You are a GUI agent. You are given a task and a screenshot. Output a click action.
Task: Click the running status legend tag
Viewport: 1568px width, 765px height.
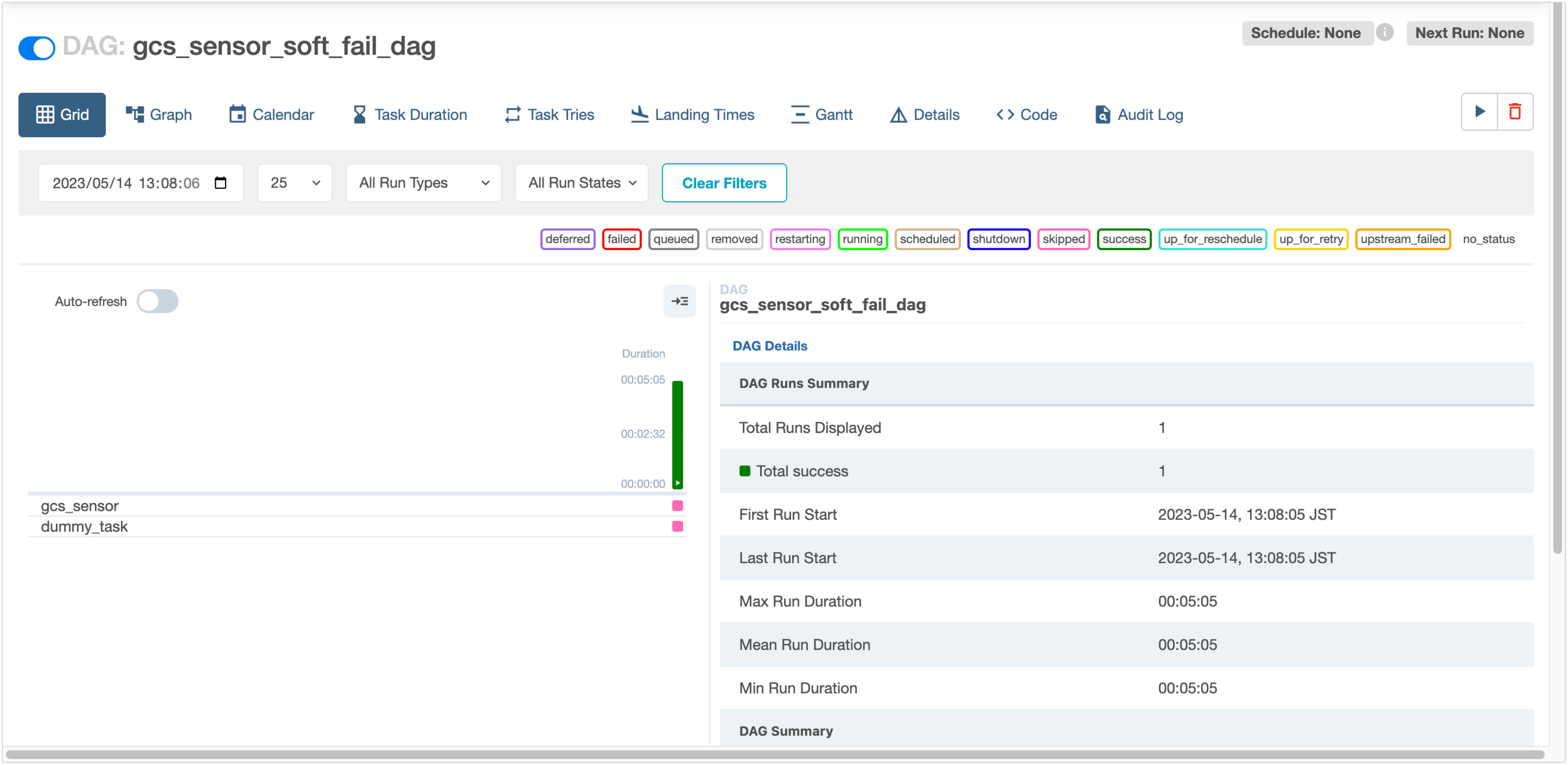click(862, 239)
